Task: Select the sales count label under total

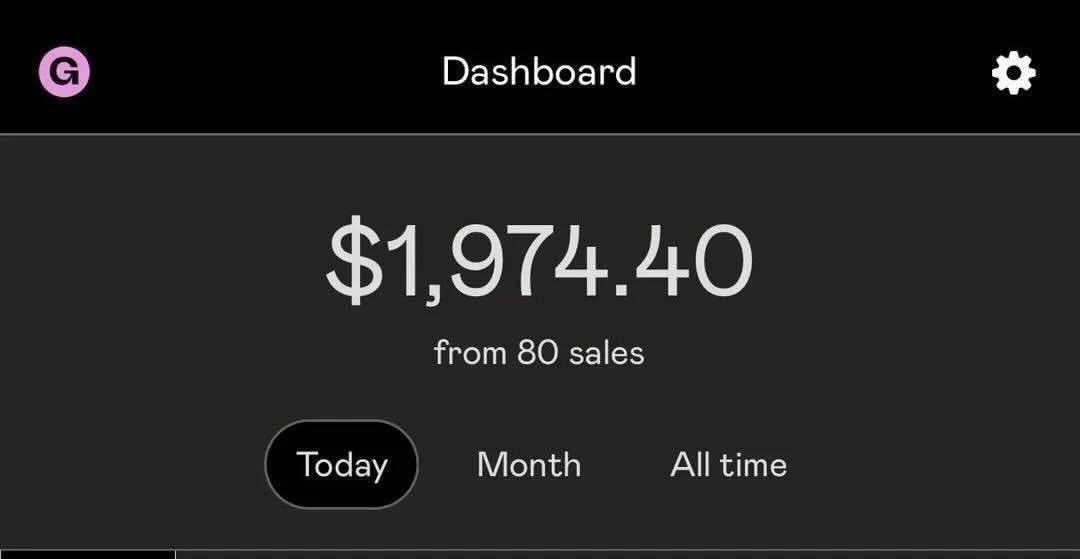Action: click(x=539, y=352)
